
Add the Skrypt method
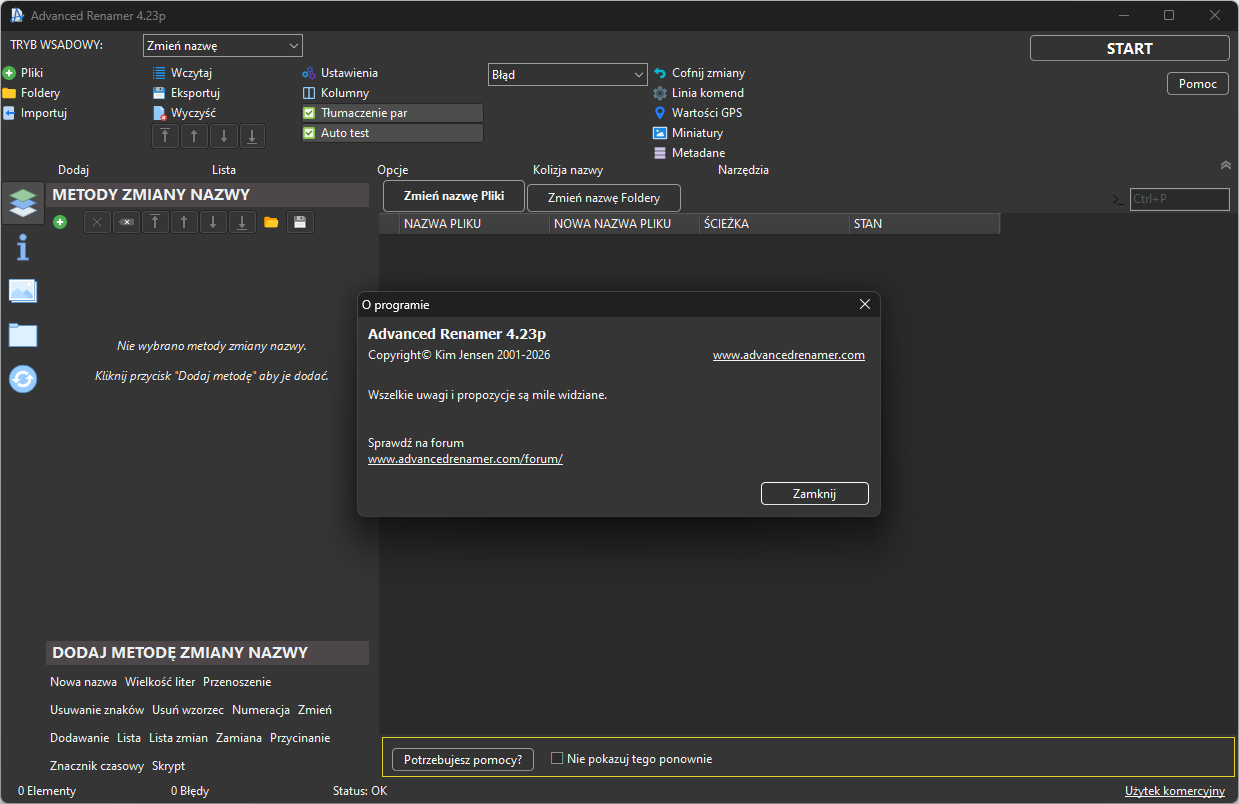point(168,766)
